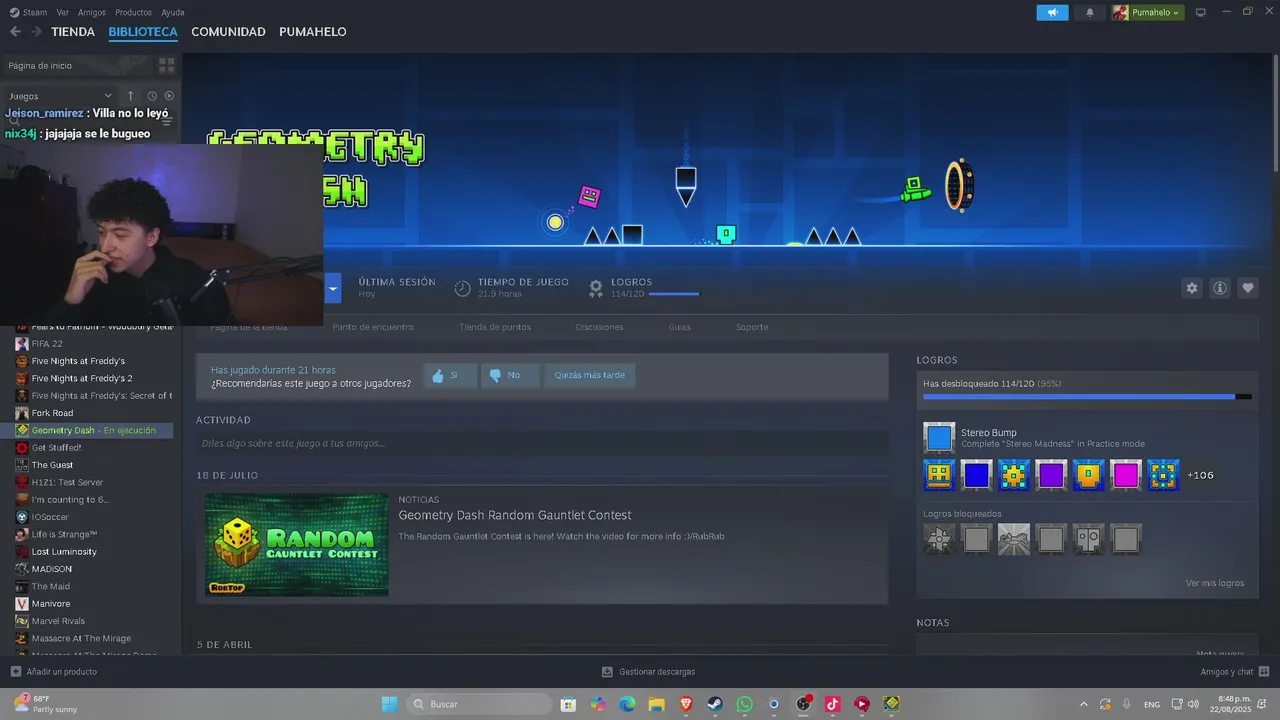Viewport: 1280px width, 720px height.
Task: Click Añadir un producto
Action: click(54, 672)
